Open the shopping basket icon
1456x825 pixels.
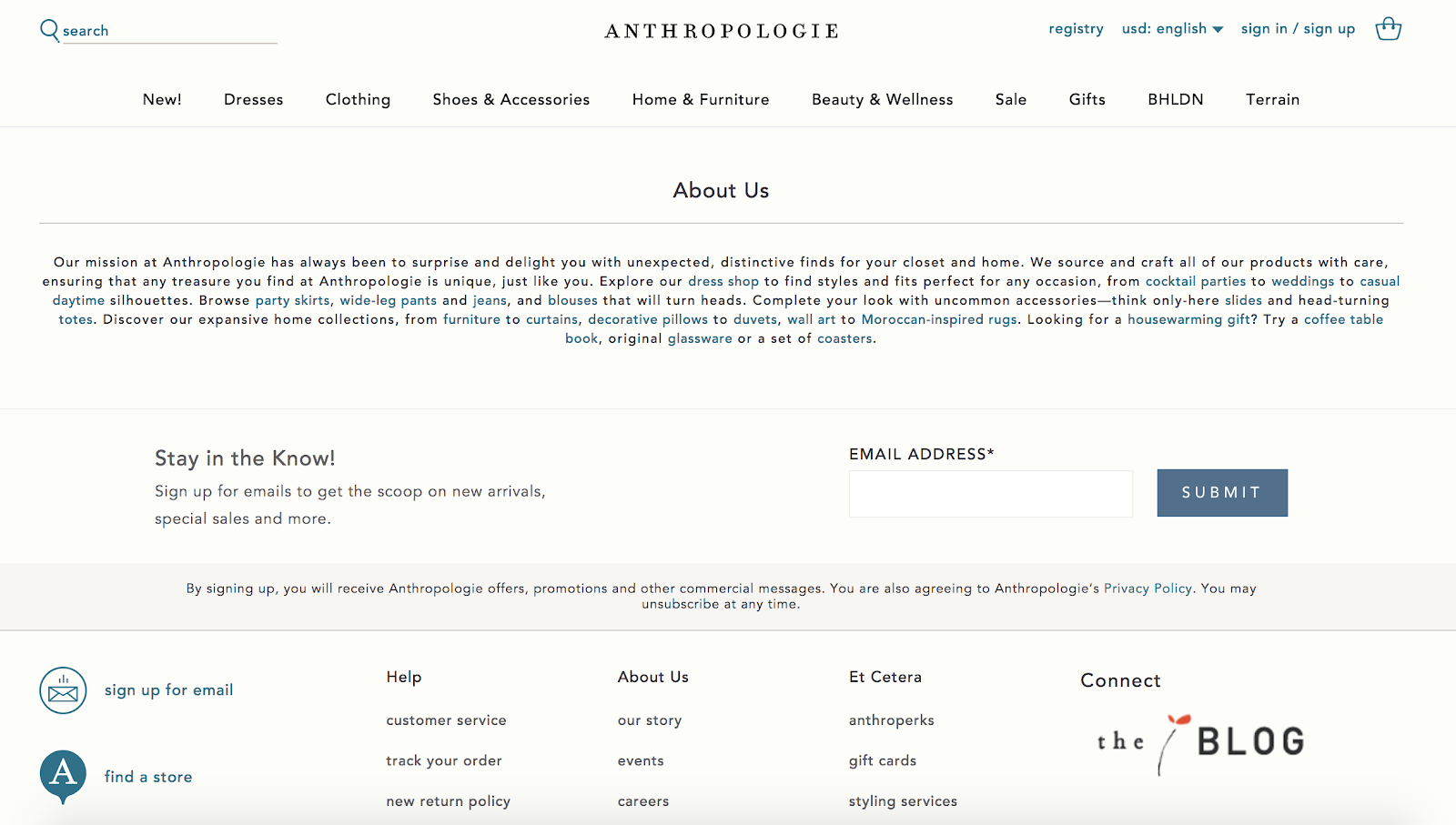coord(1388,29)
